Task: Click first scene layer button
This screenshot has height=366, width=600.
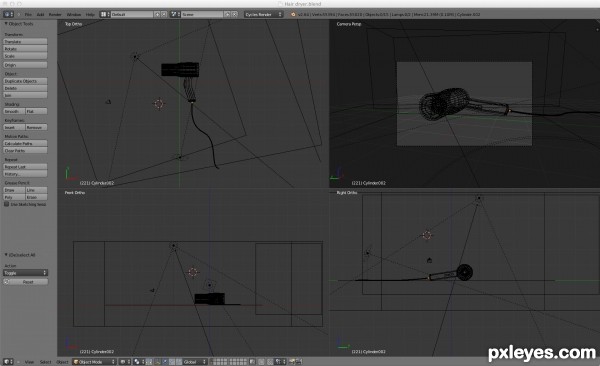Action: tap(213, 360)
